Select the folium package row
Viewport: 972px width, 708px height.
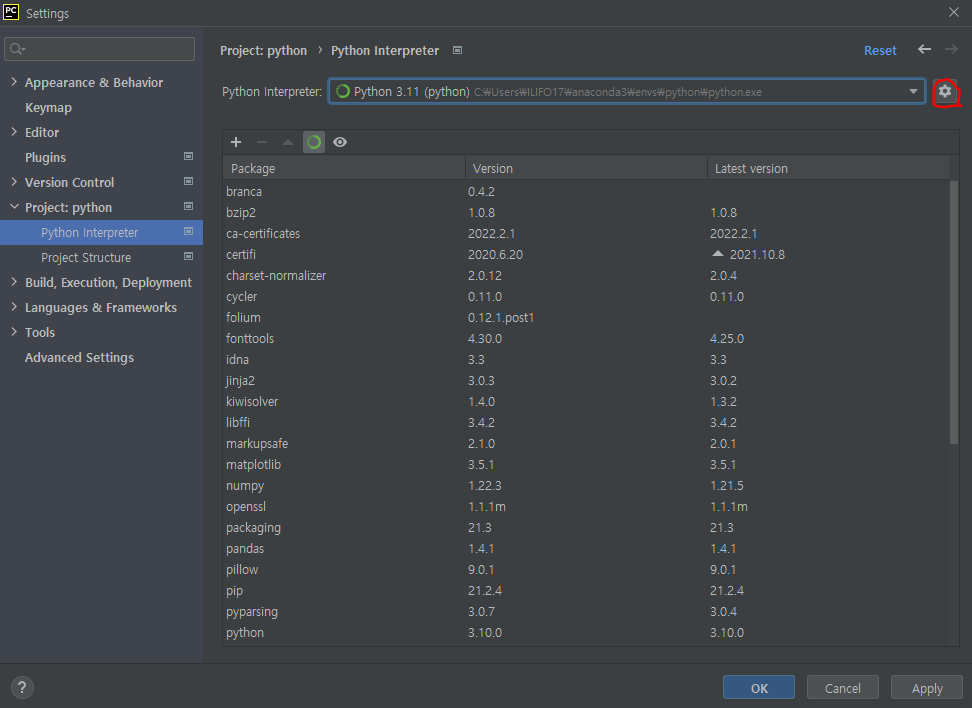[586, 318]
